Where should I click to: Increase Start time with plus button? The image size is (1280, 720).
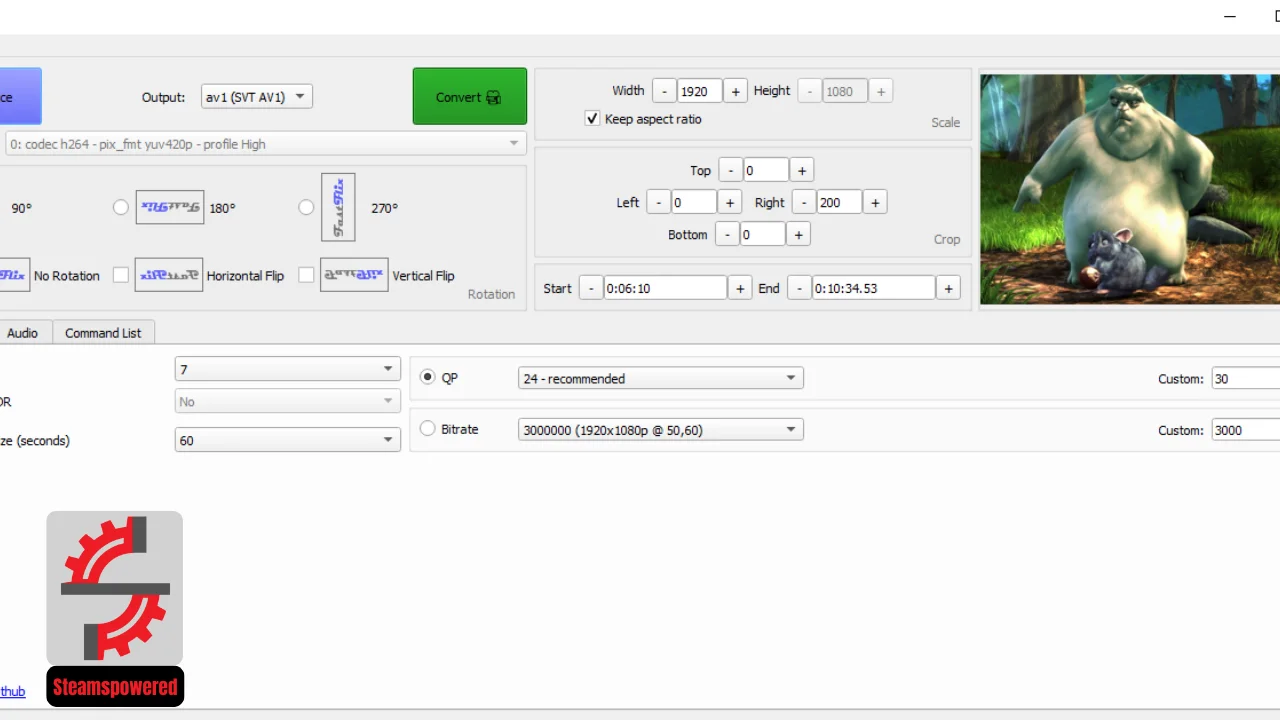tap(740, 288)
